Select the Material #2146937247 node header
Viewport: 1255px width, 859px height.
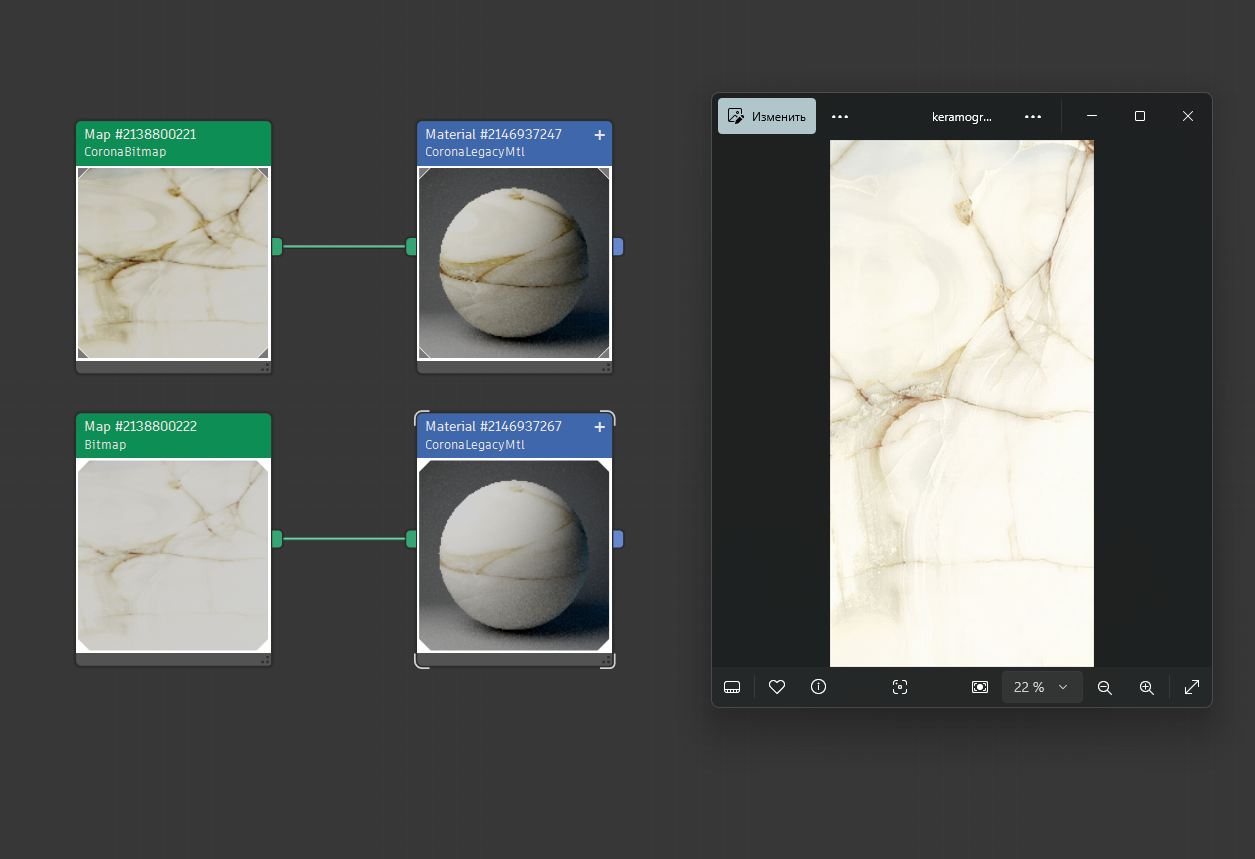pyautogui.click(x=514, y=143)
